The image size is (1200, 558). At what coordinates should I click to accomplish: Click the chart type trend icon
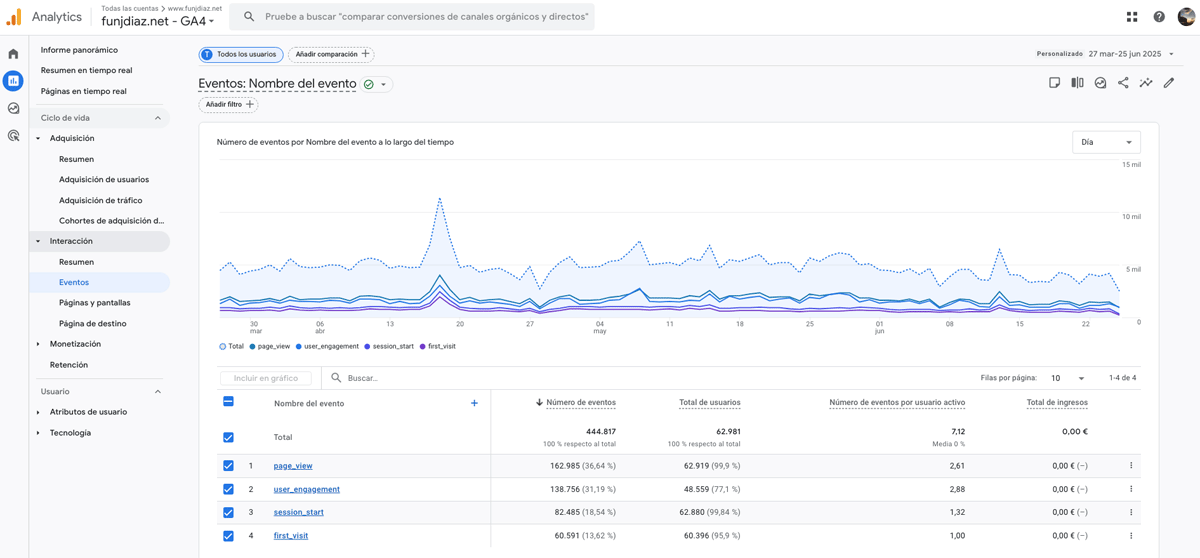1100,83
